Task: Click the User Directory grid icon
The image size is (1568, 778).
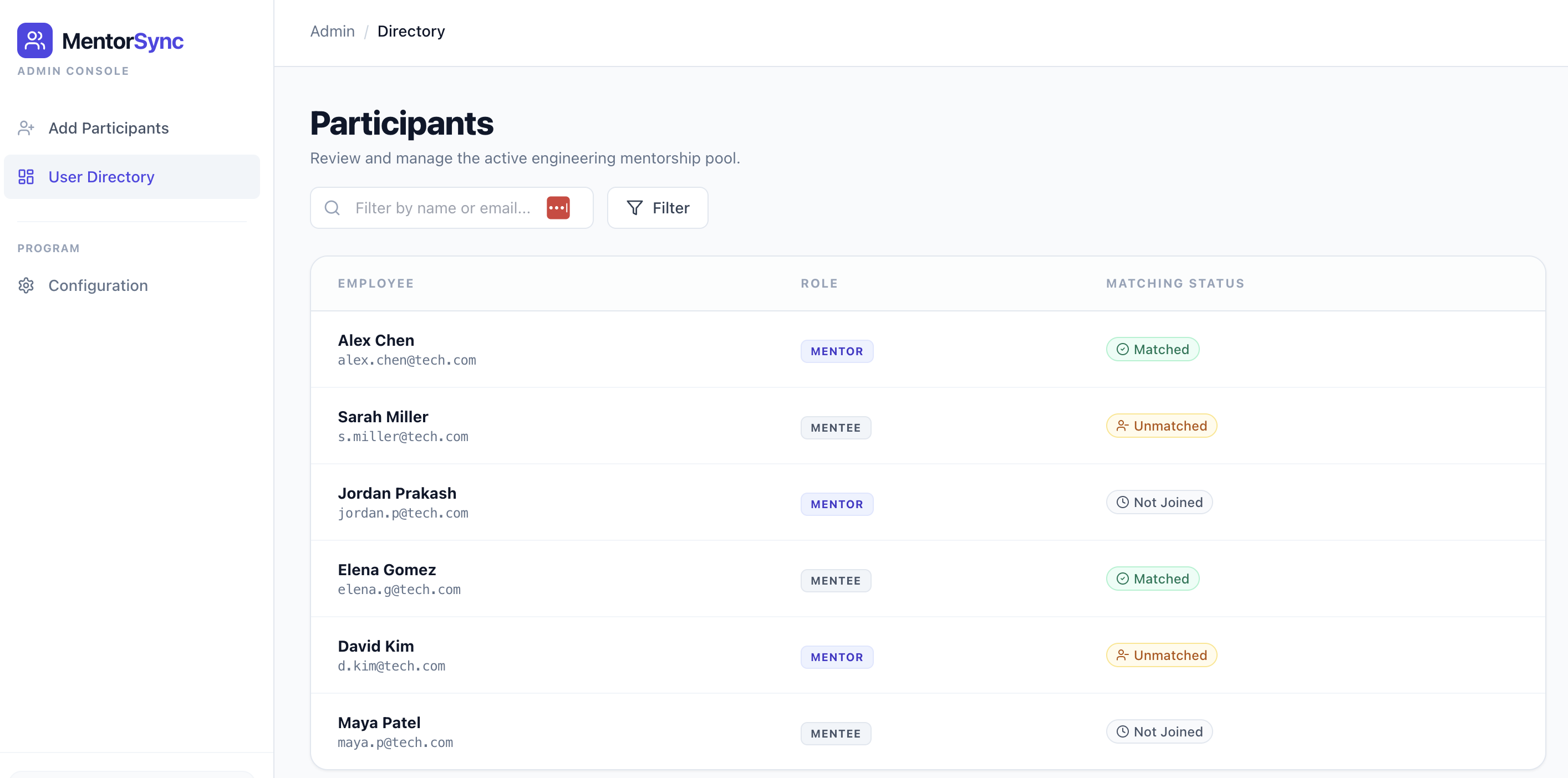Action: (26, 177)
